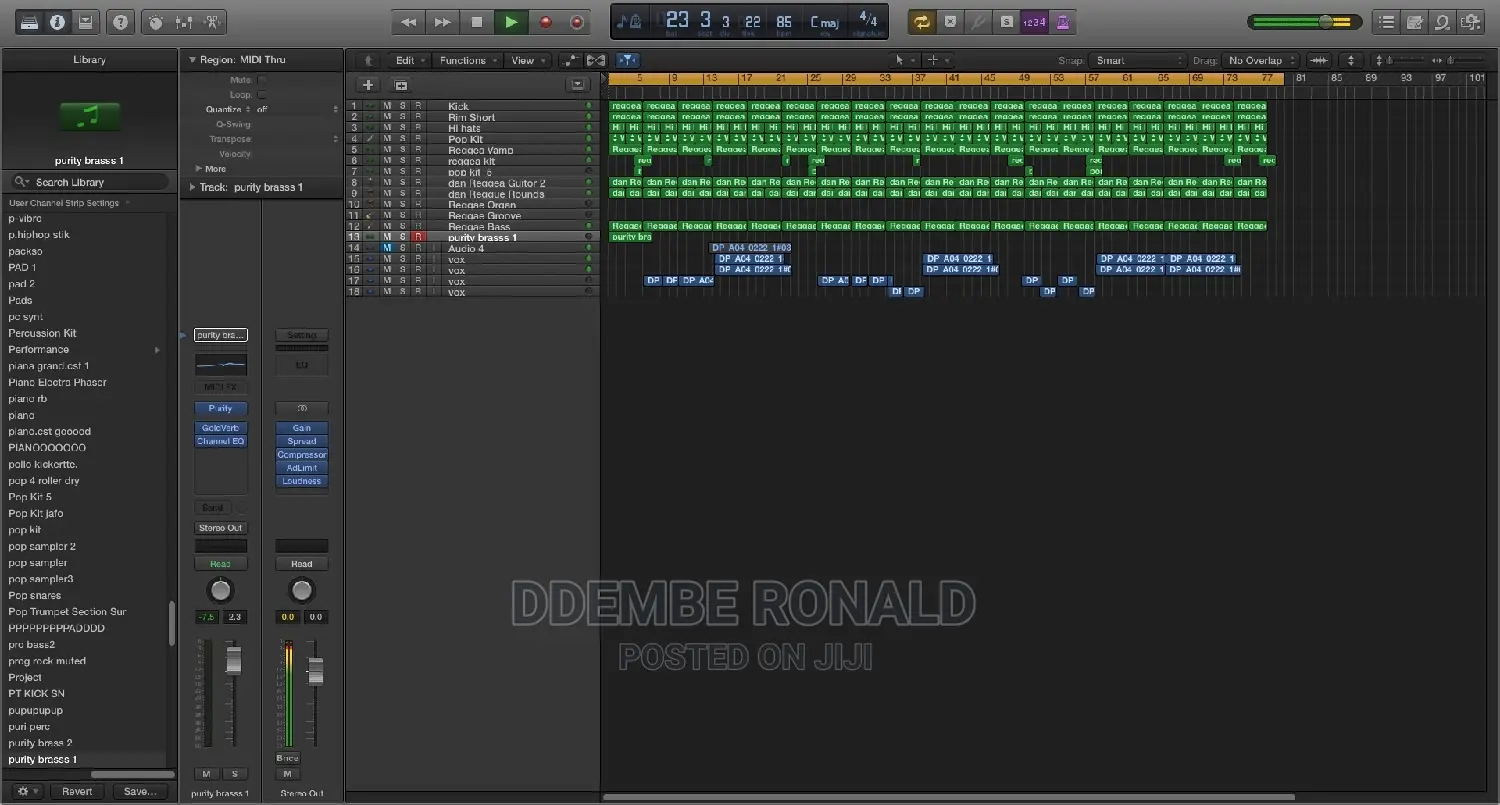The image size is (1500, 805).
Task: Click the Search Library field
Action: point(88,182)
